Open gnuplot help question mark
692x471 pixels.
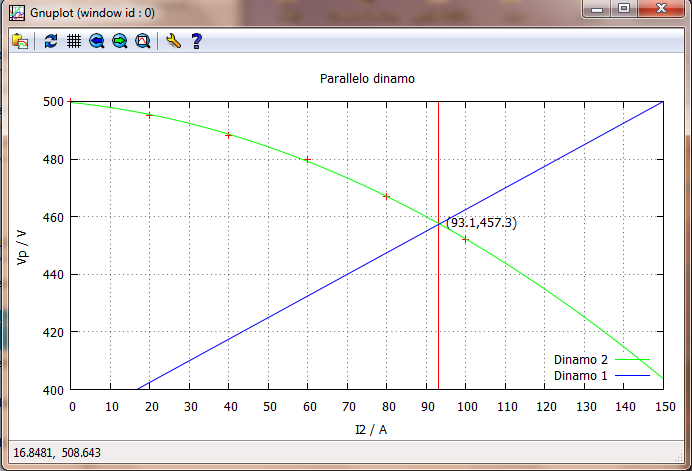point(196,41)
